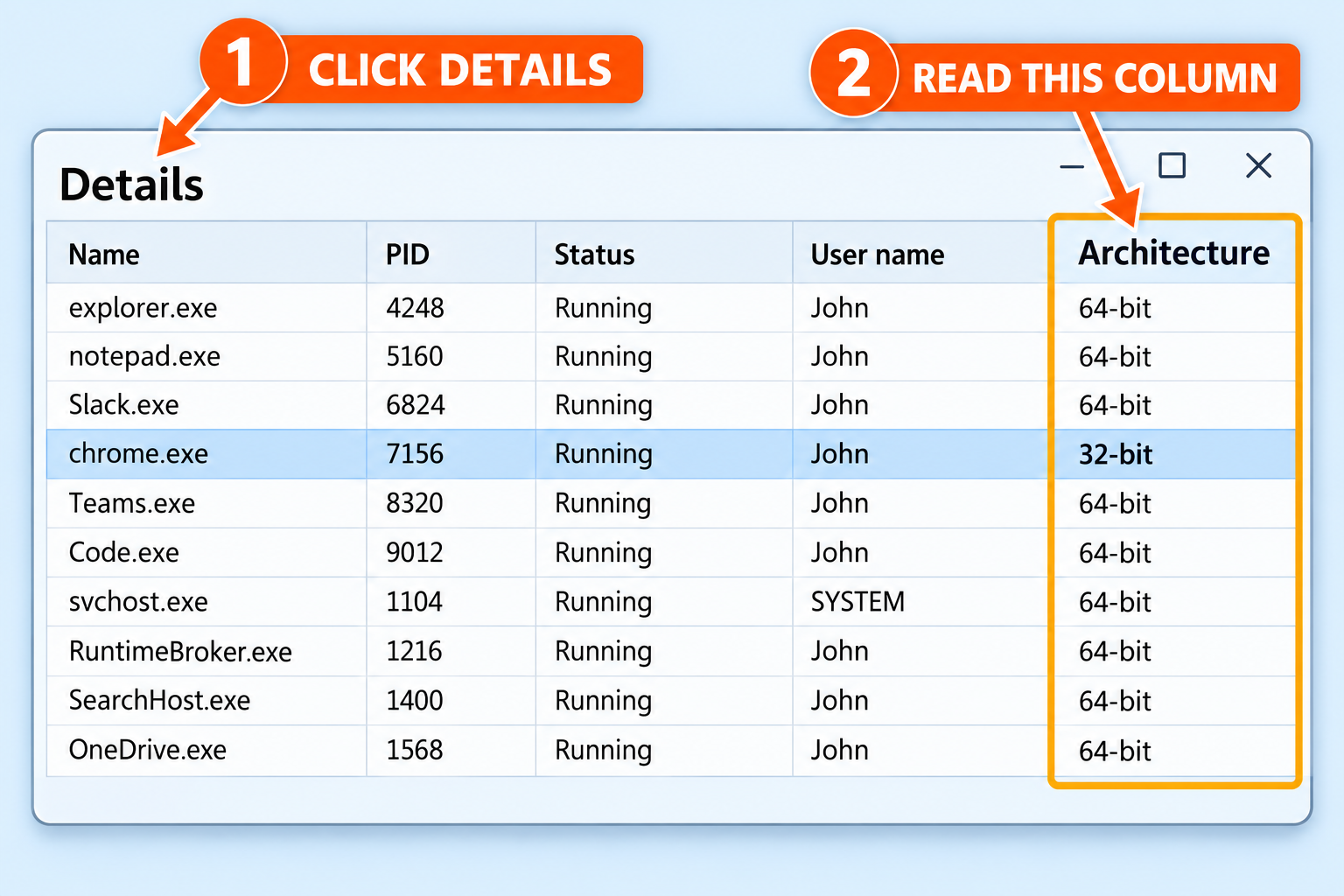
Task: Click the highlighted chrome.exe row
Action: tap(671, 454)
